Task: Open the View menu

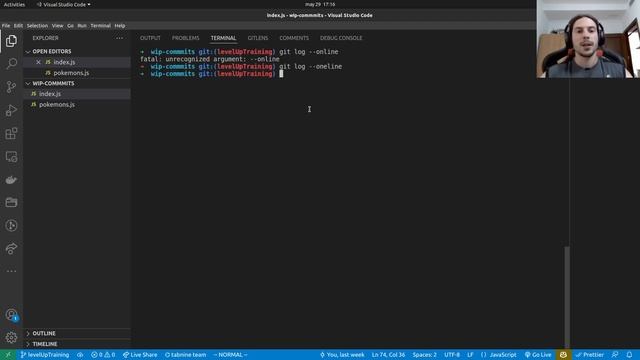Action: 57,26
